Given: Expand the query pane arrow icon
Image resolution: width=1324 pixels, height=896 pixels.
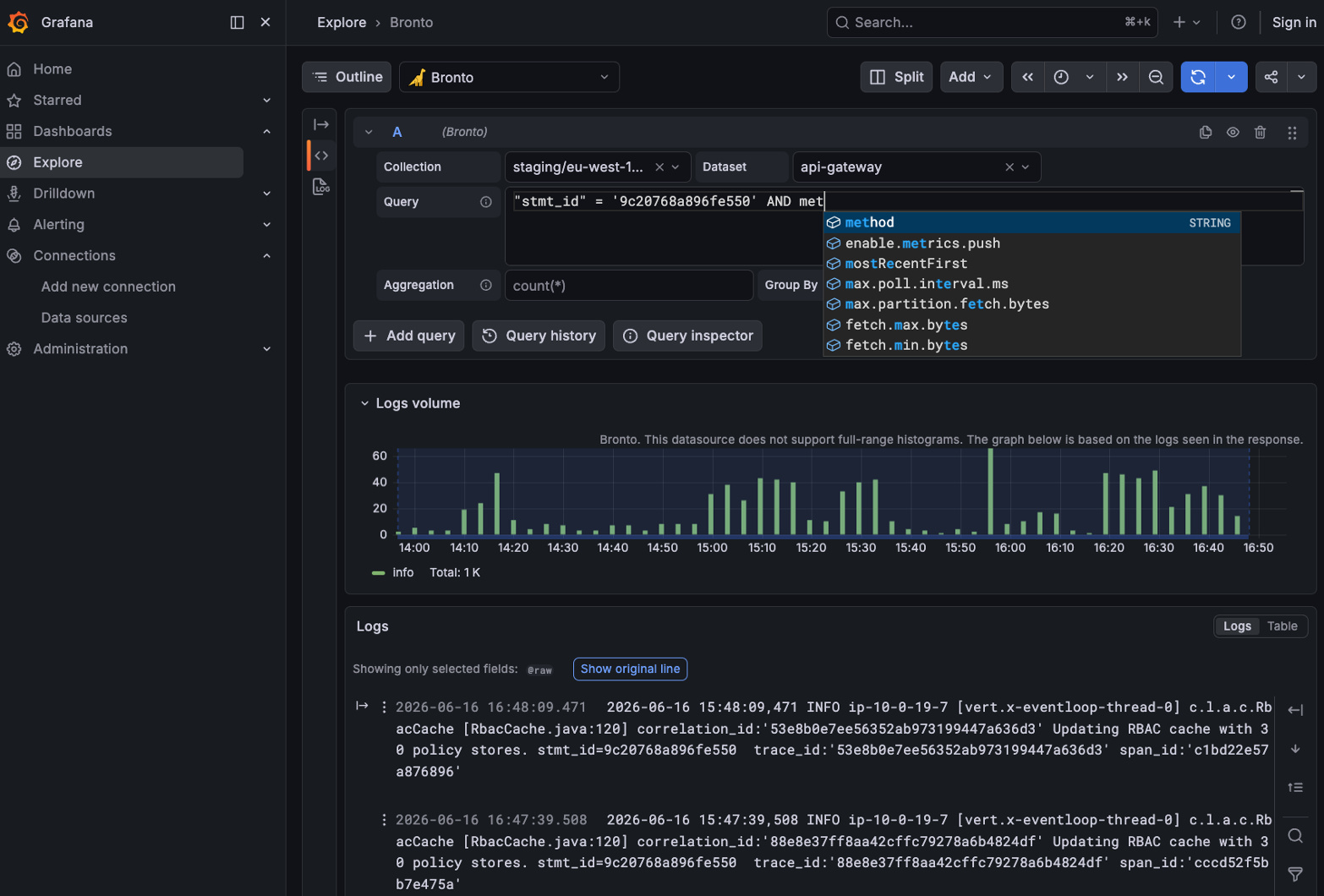Looking at the screenshot, I should (320, 125).
